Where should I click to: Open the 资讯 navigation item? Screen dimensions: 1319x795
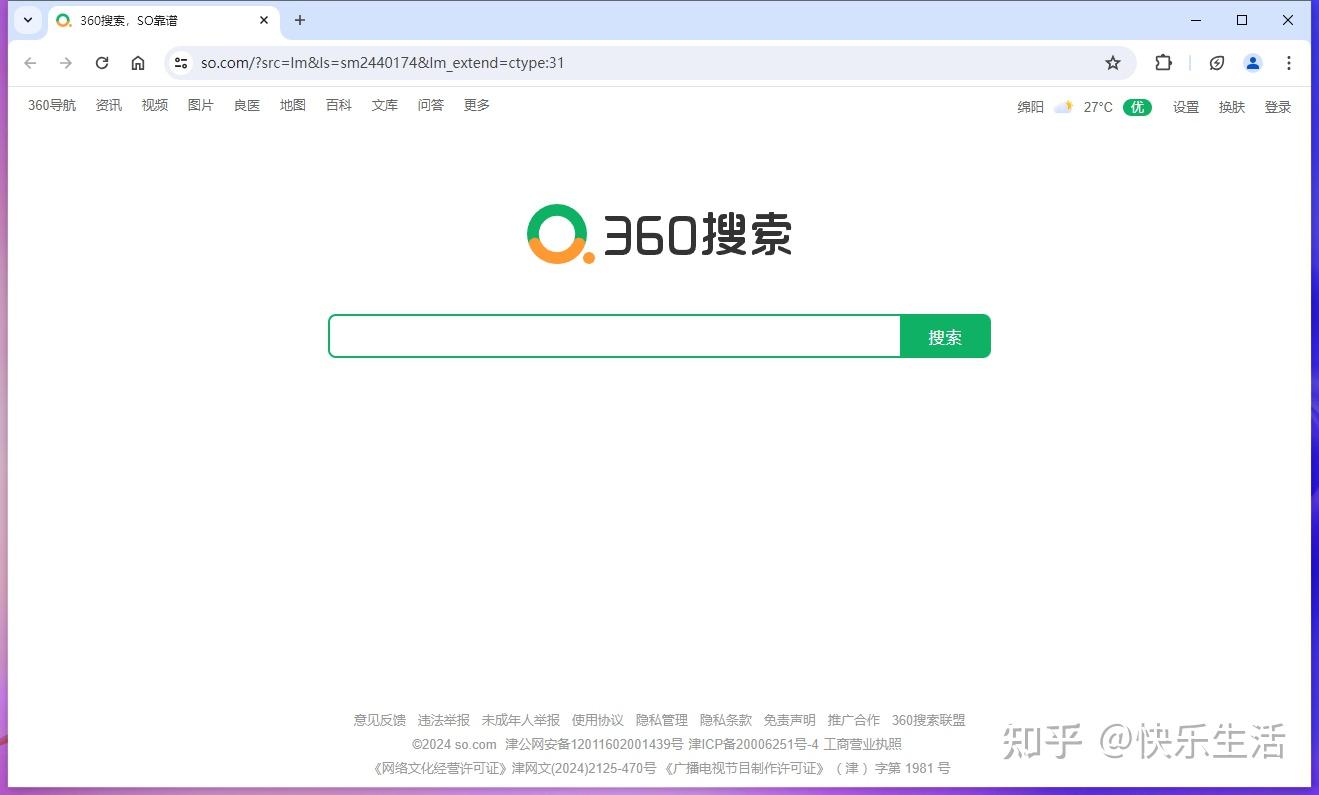click(109, 105)
